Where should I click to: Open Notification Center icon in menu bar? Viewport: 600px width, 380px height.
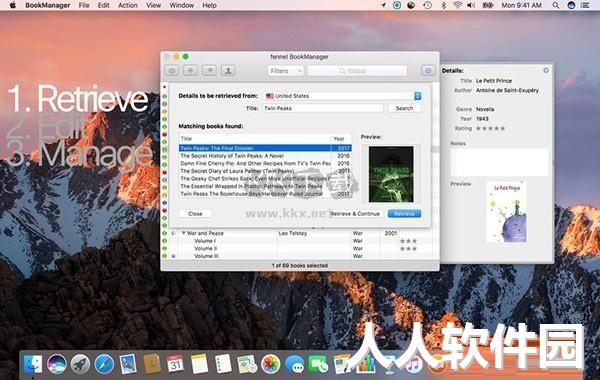pyautogui.click(x=585, y=5)
